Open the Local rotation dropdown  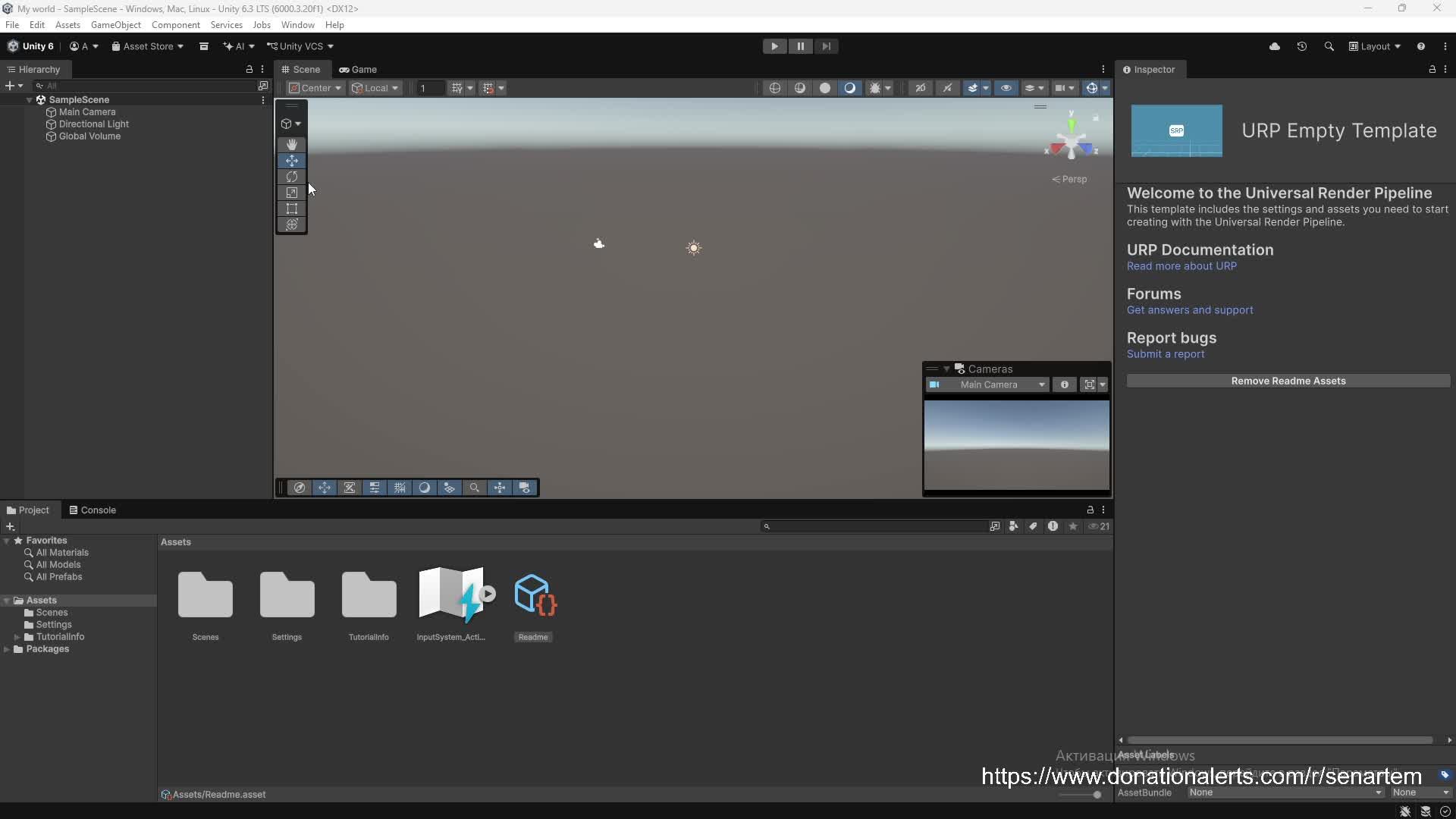pyautogui.click(x=375, y=88)
